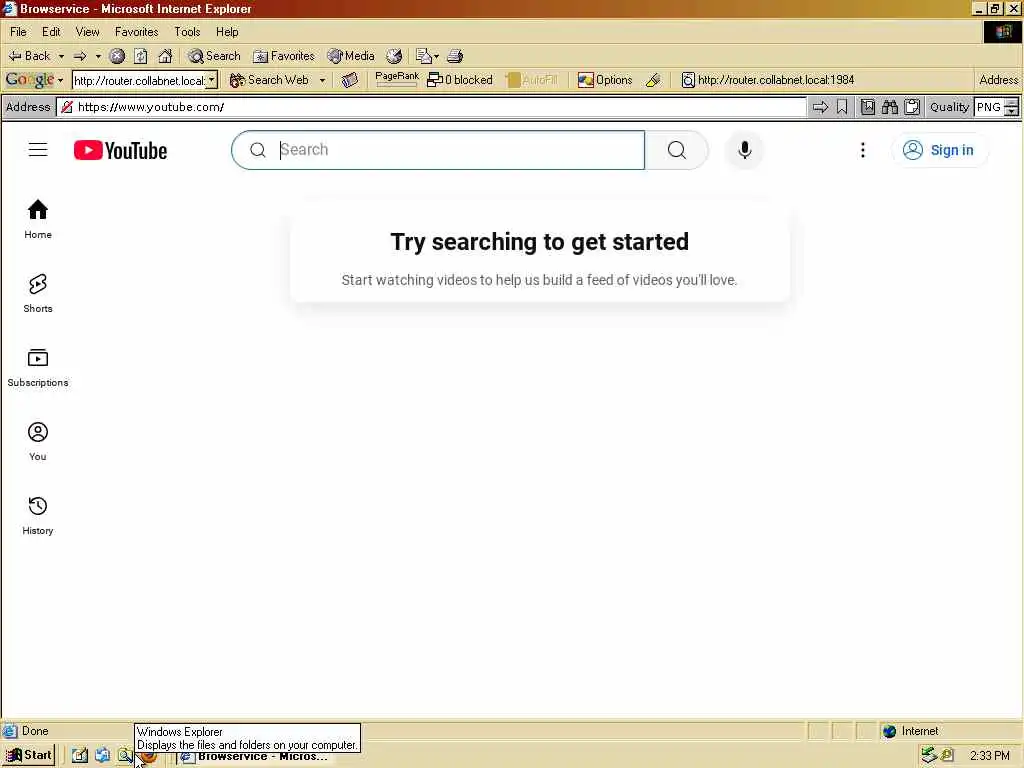Open the History icon in IE toolbar

(394, 56)
